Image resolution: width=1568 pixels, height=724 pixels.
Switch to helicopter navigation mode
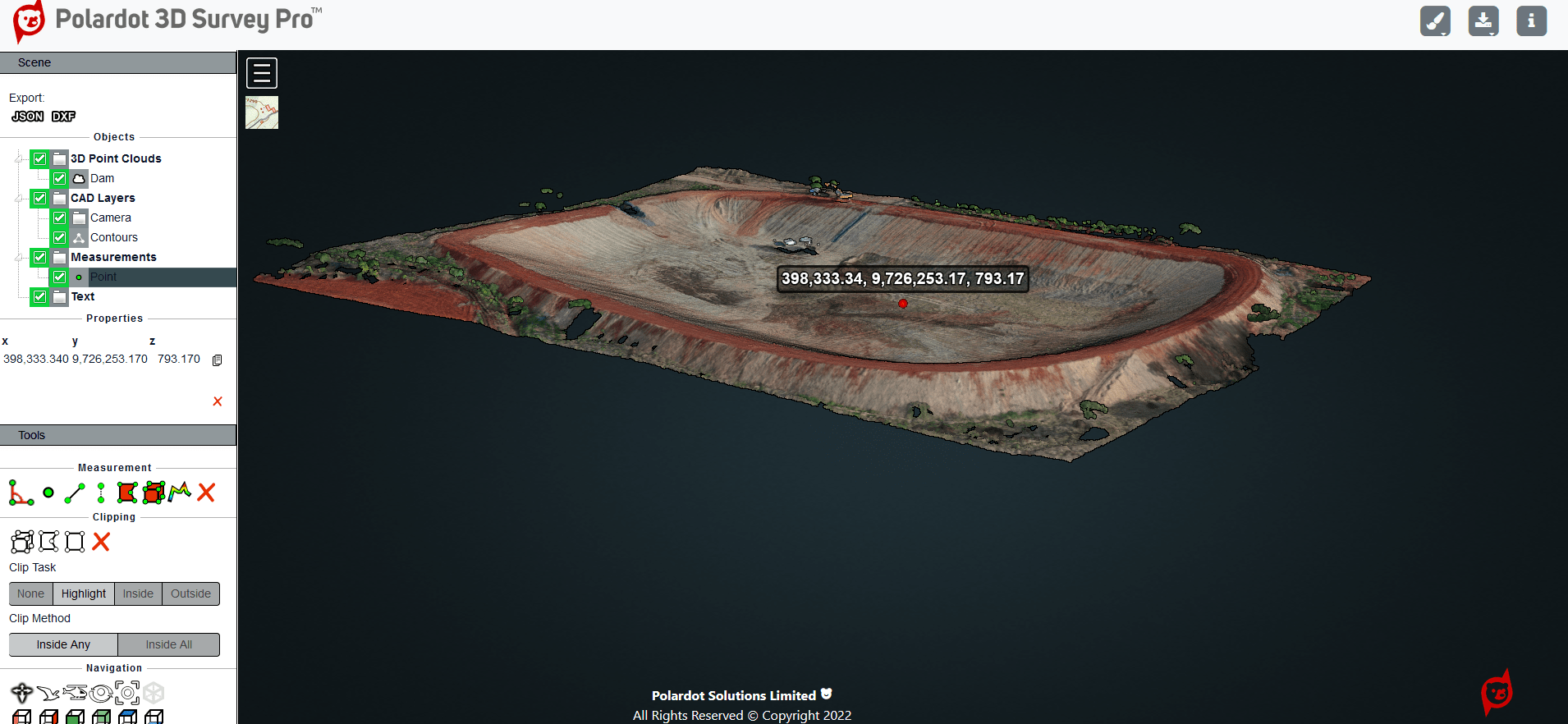(75, 693)
